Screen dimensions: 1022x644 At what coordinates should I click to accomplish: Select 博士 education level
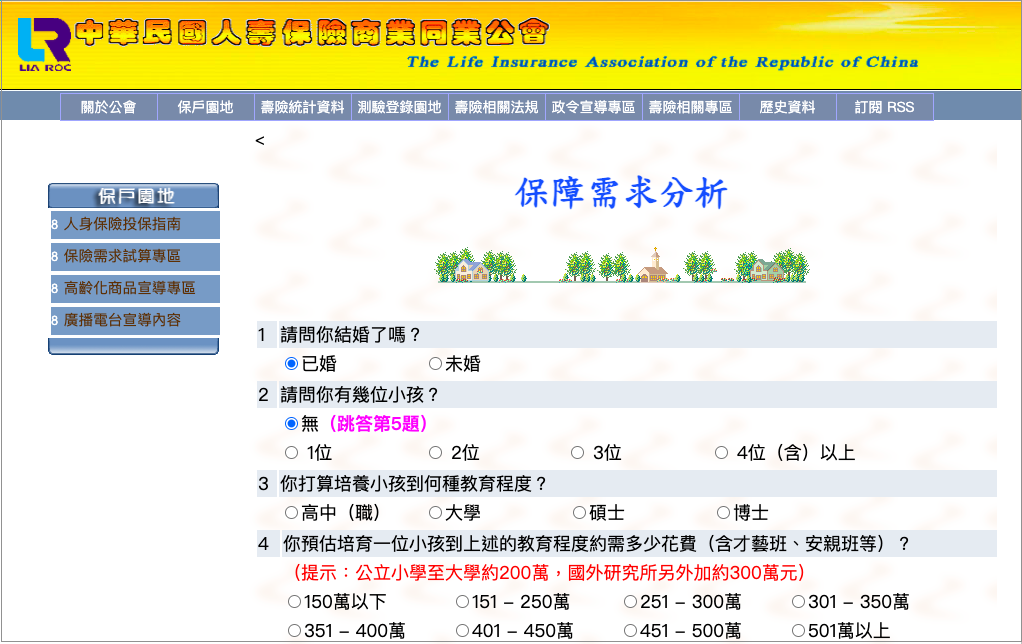[723, 513]
